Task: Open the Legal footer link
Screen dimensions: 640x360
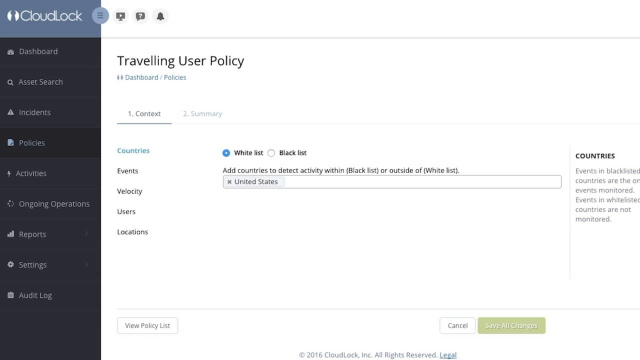Action: (448, 355)
